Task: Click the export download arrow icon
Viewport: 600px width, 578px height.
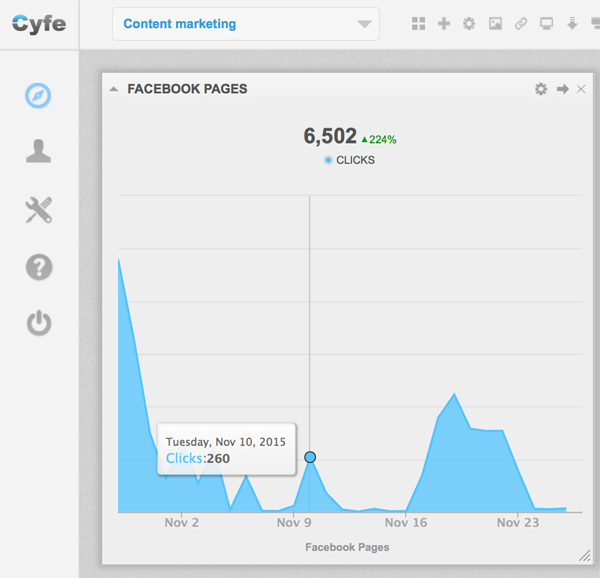Action: click(572, 24)
